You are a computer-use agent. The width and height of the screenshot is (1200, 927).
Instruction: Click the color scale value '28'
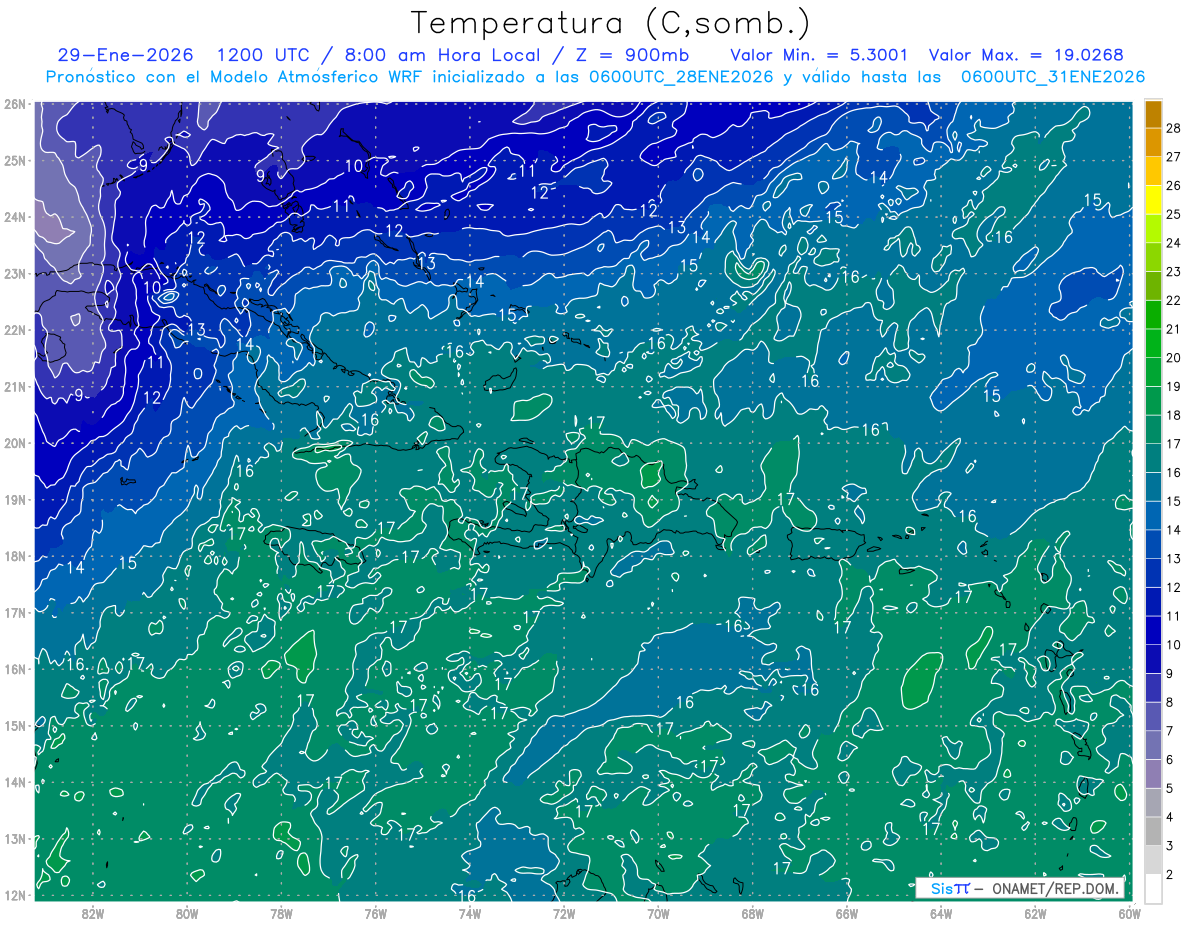tap(1174, 128)
